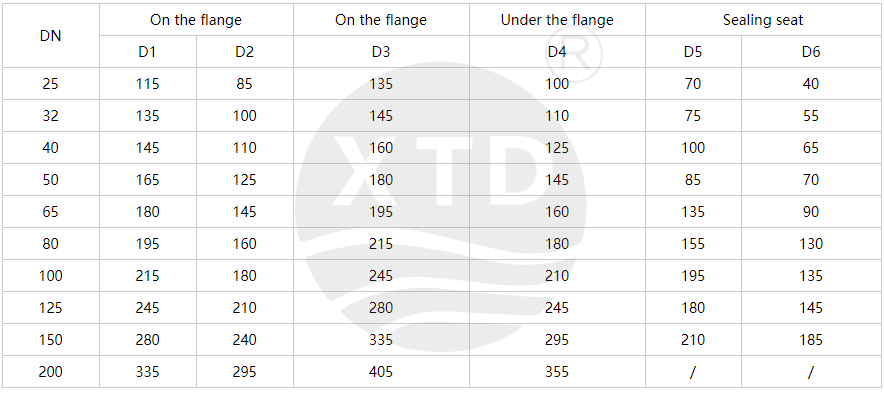Click D6 value 185 for DN 150
Viewport: 884px width, 396px height.
(x=811, y=340)
